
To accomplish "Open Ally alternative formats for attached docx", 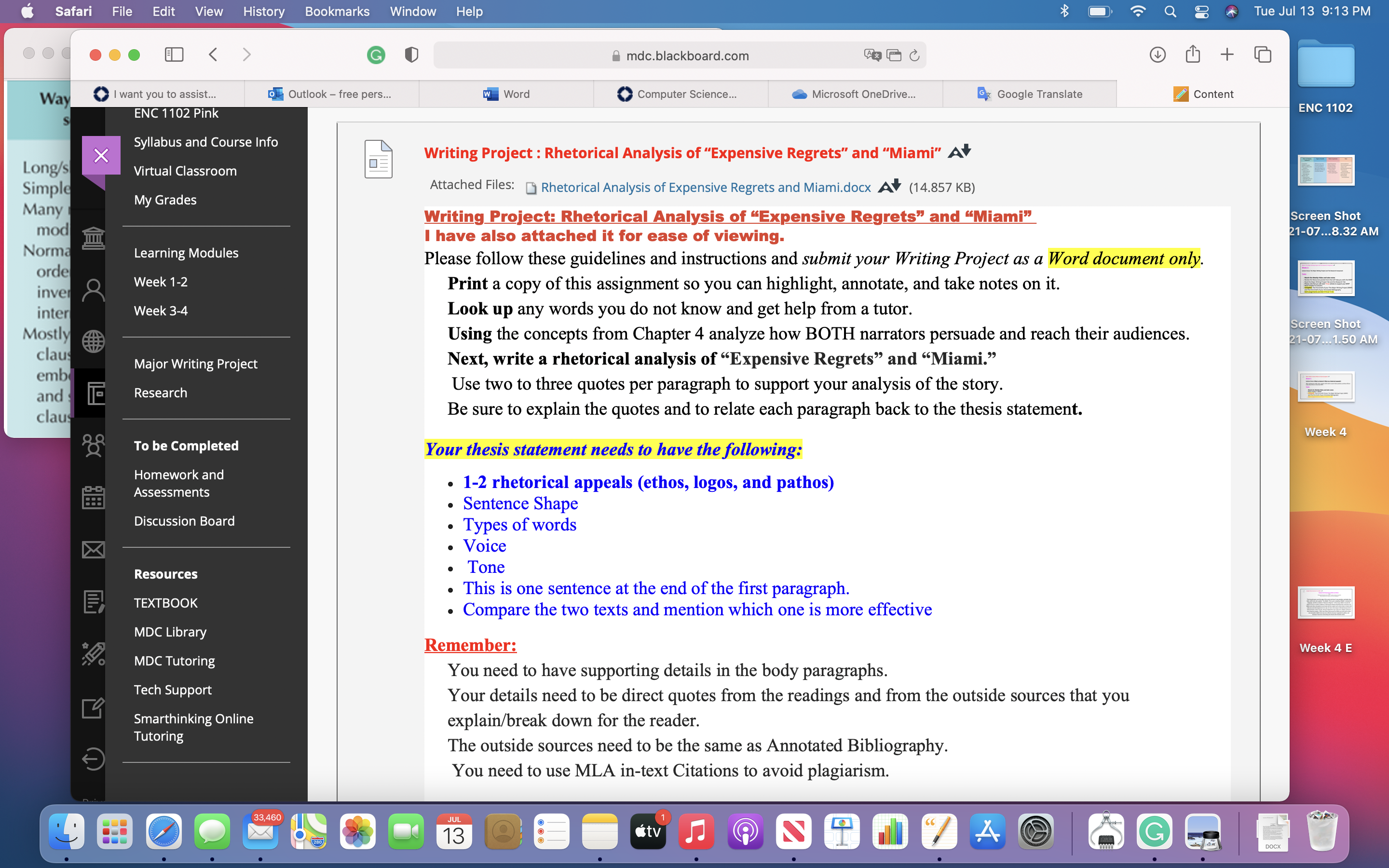I will pos(889,187).
